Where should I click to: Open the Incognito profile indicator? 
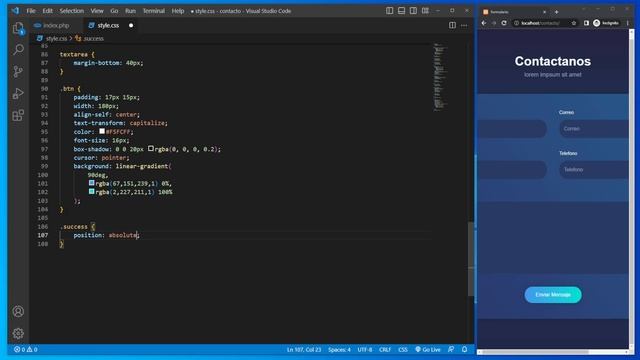[x=606, y=23]
